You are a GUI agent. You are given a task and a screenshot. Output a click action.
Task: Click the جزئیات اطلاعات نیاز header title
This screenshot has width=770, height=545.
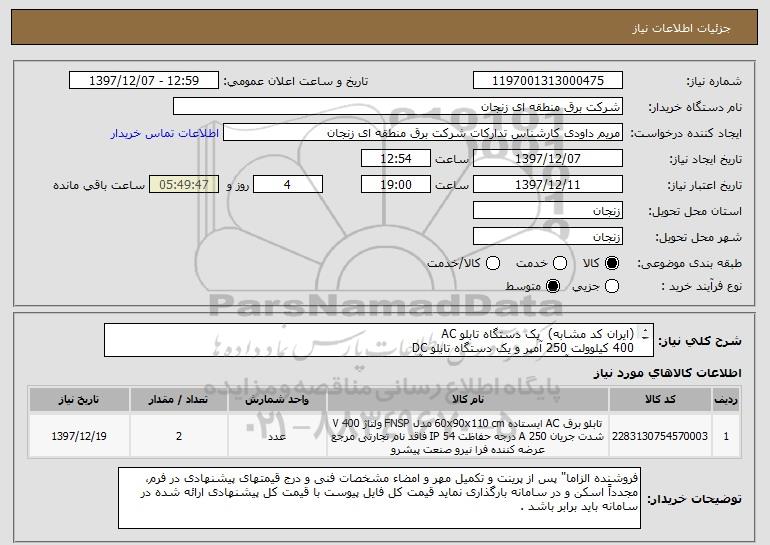coord(681,28)
